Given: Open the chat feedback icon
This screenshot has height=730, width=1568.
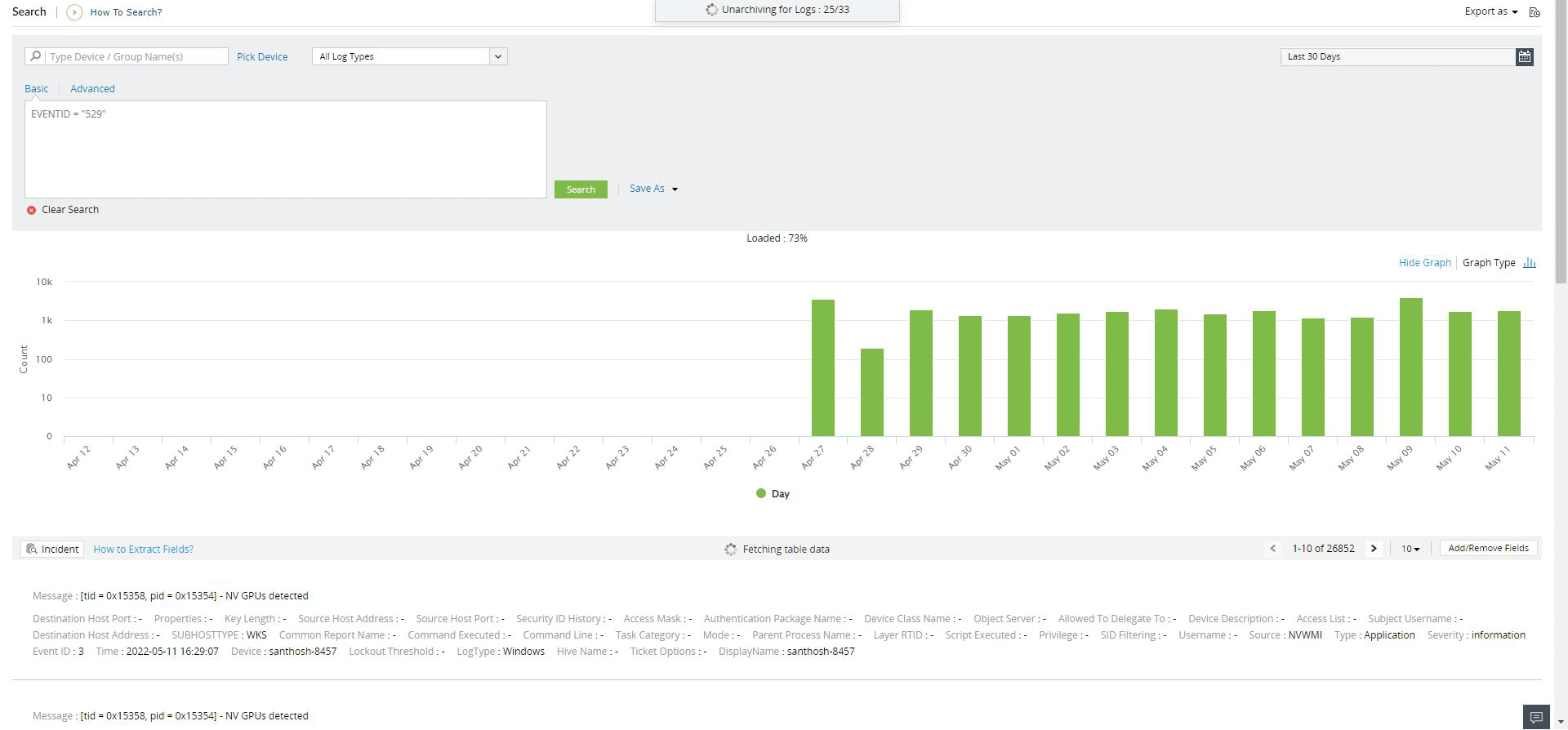Looking at the screenshot, I should [x=1536, y=717].
